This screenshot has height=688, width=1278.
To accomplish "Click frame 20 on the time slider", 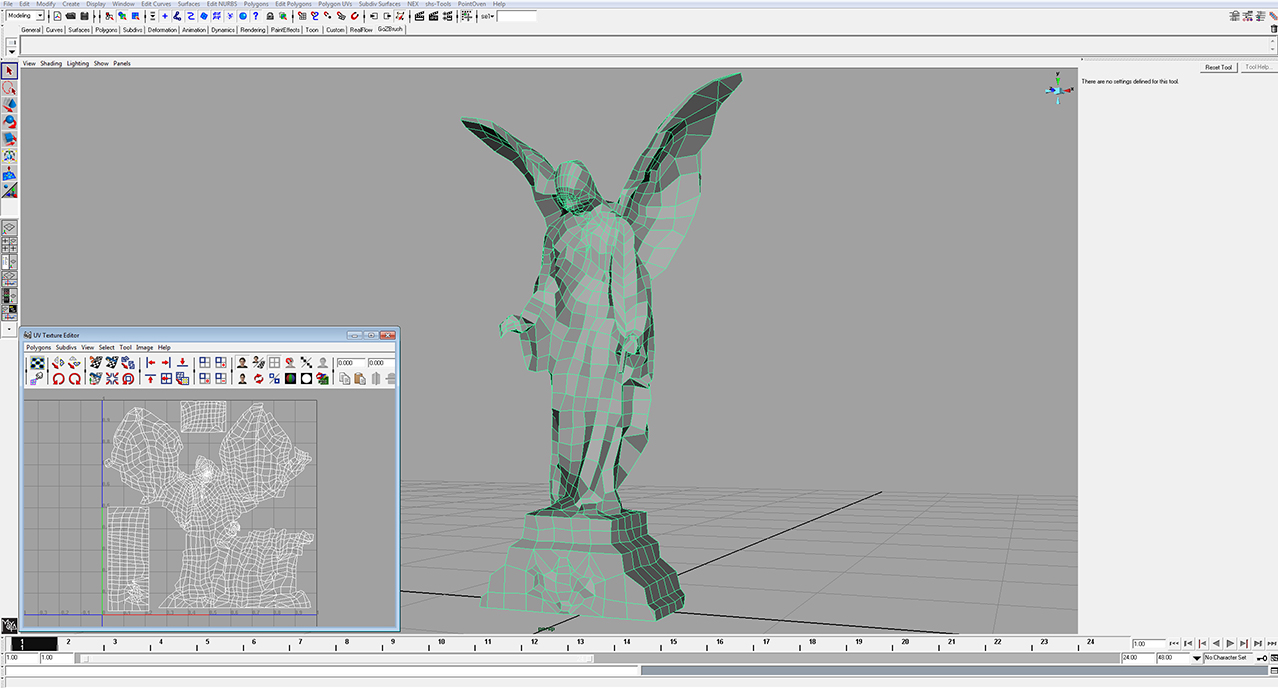I will [905, 643].
